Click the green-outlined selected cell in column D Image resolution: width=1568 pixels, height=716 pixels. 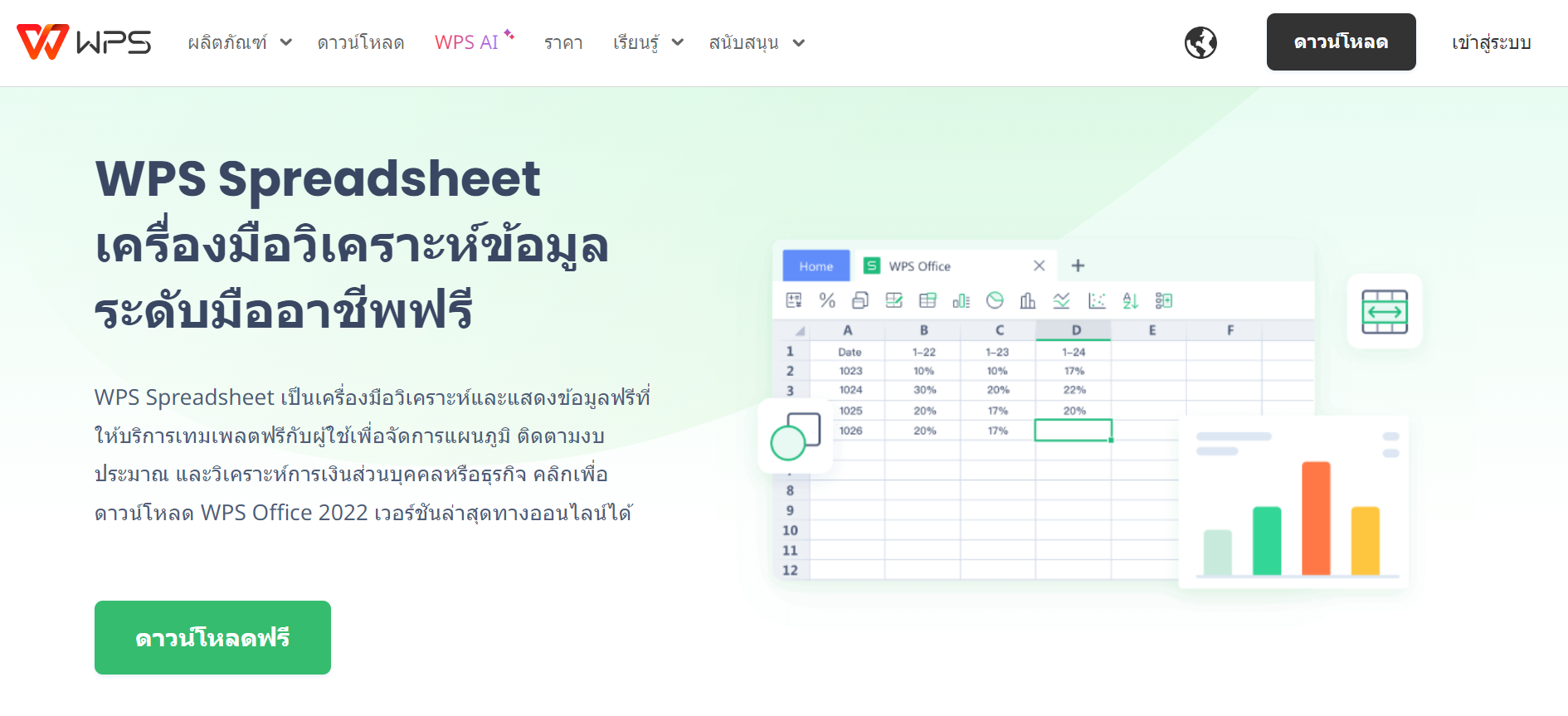click(1074, 430)
